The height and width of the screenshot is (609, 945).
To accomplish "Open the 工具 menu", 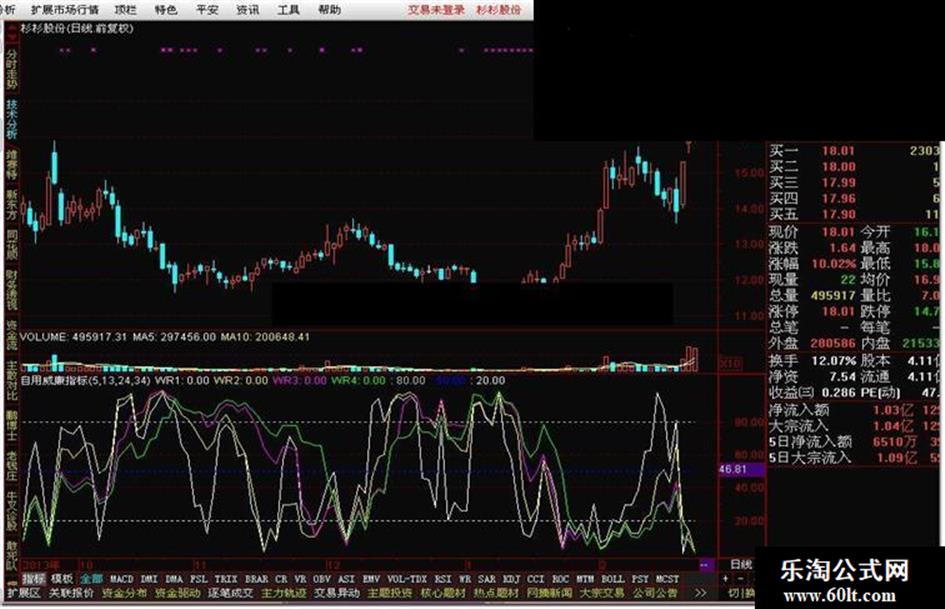I will point(289,10).
